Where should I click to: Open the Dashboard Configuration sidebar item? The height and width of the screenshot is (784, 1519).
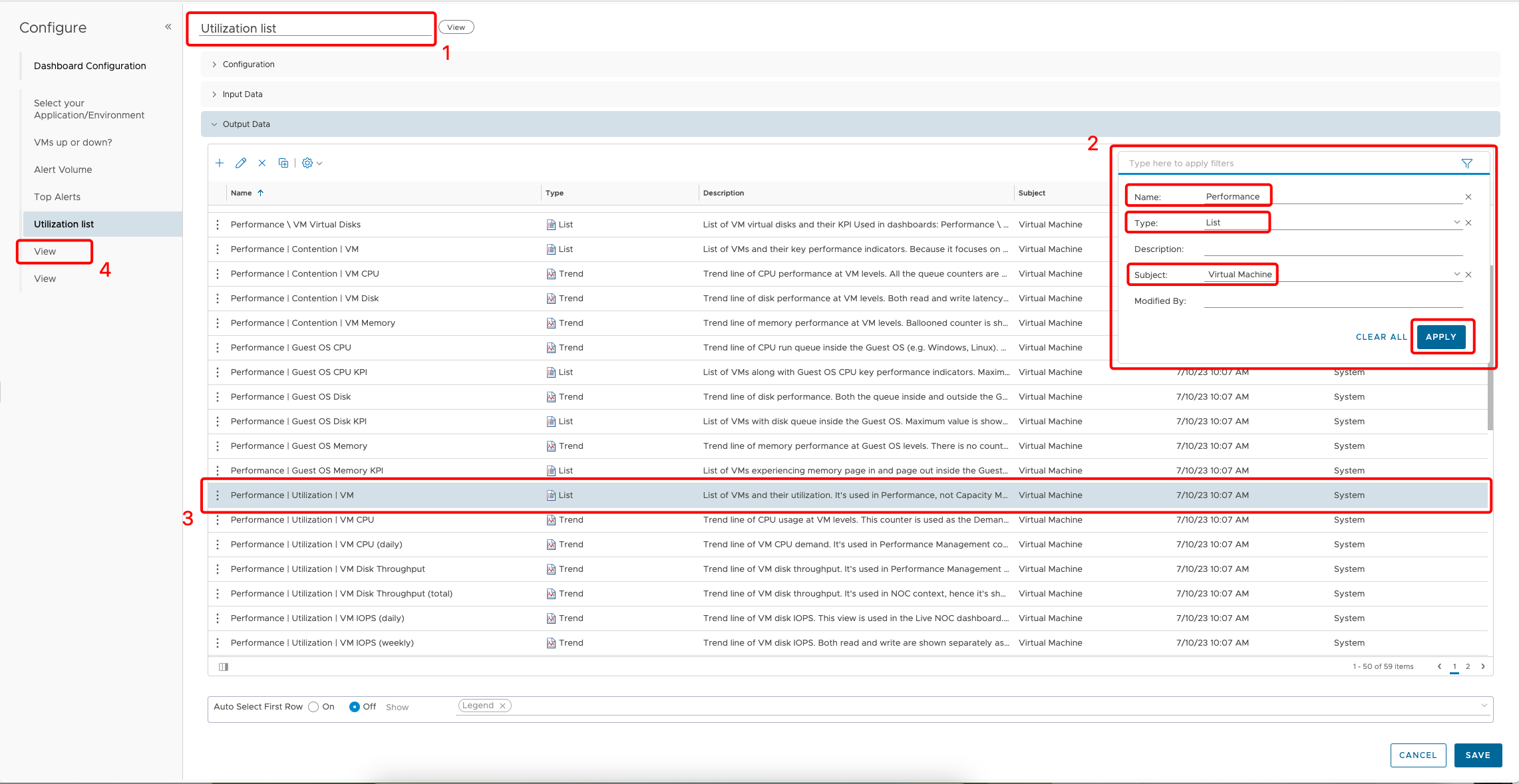[x=90, y=65]
